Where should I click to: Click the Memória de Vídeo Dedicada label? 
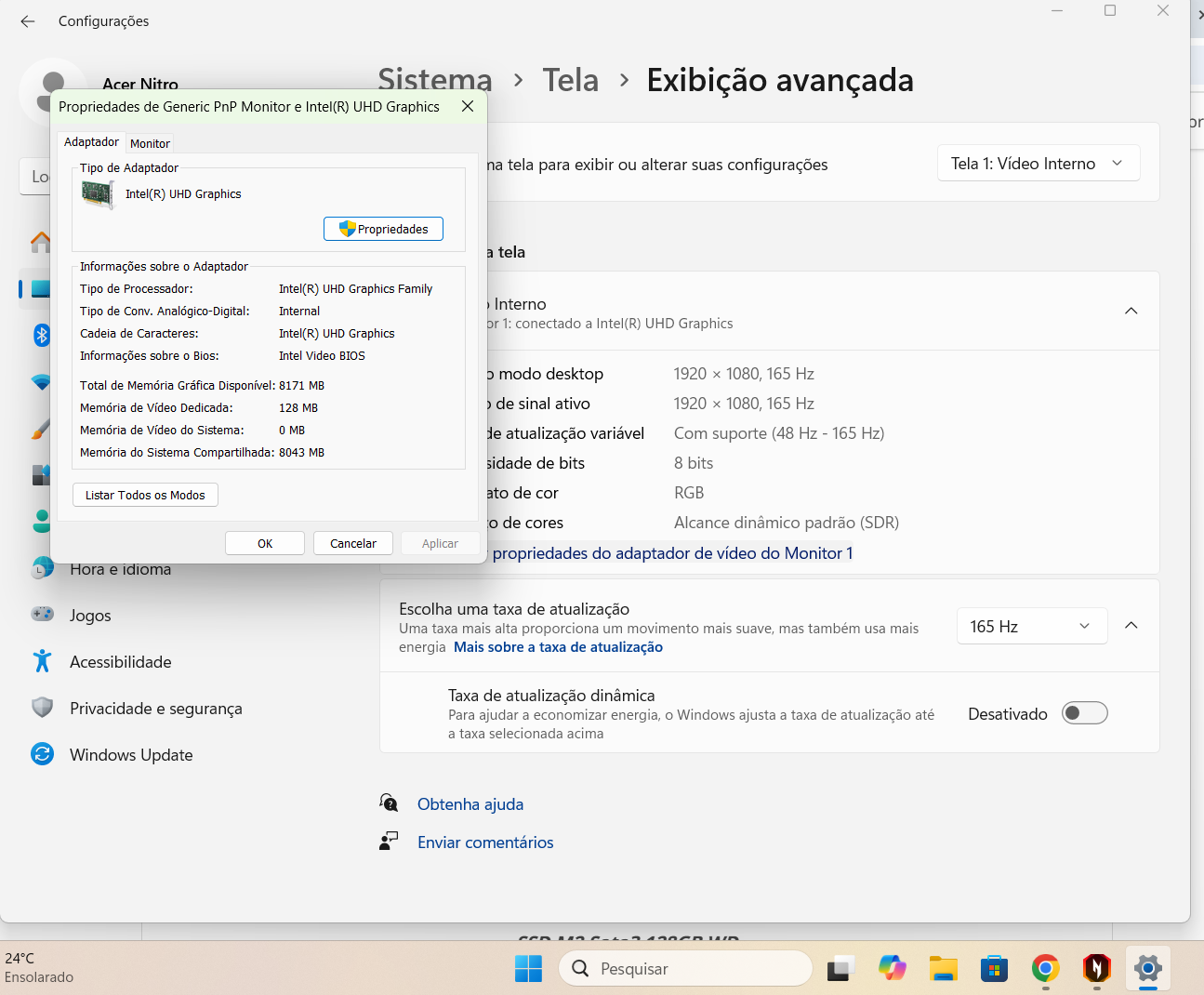pos(156,407)
